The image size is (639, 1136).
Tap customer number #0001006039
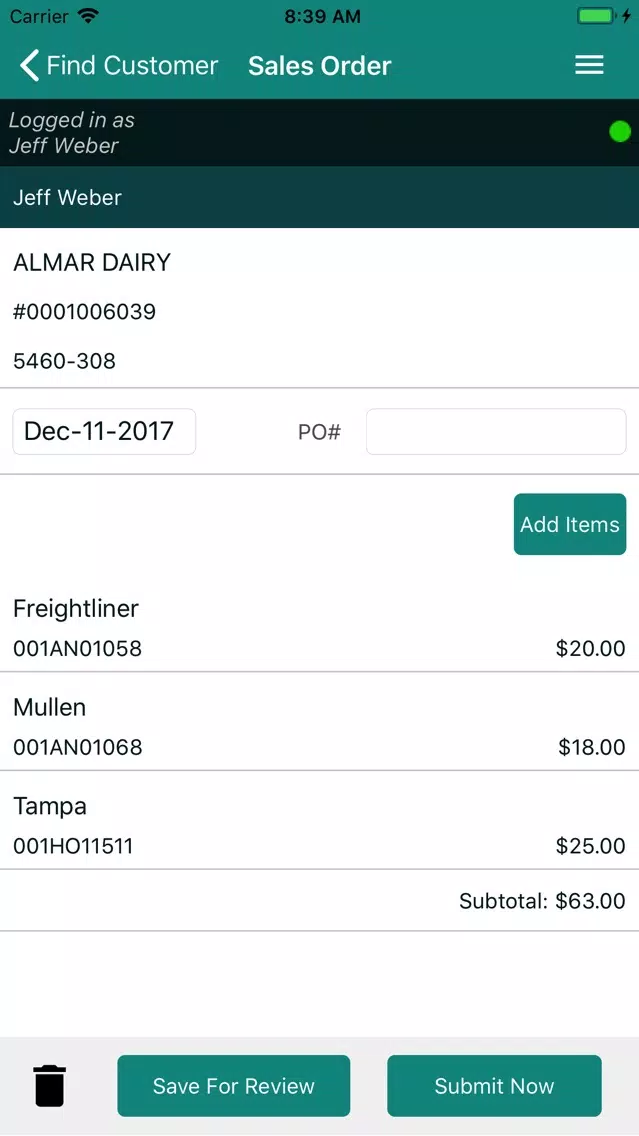tap(85, 312)
